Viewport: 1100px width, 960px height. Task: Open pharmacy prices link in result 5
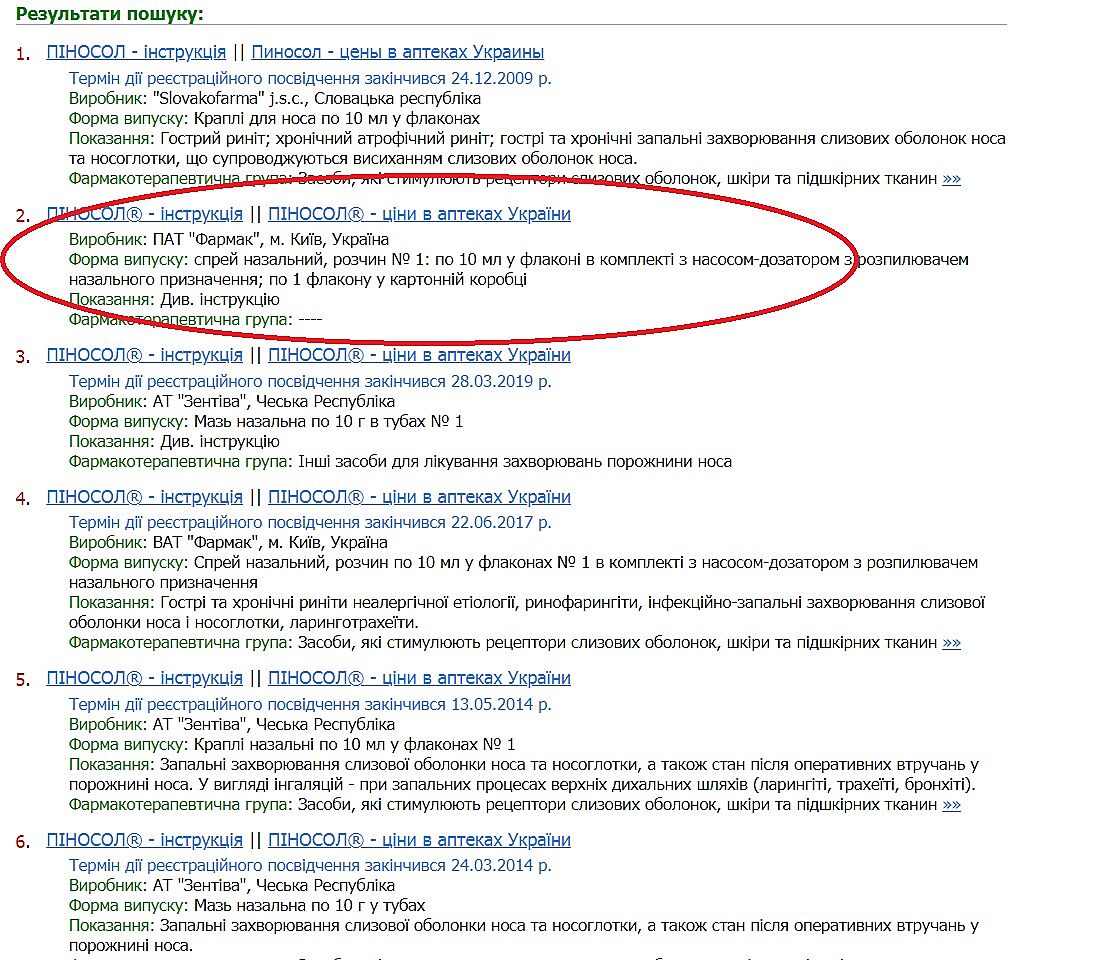click(x=419, y=678)
